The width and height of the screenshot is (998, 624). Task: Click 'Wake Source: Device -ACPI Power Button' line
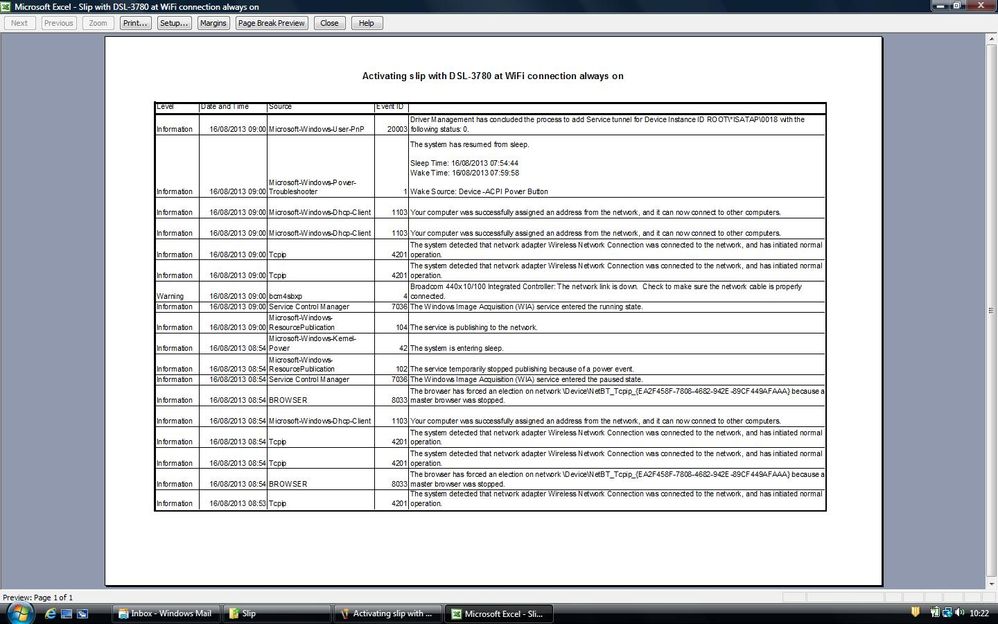[x=479, y=191]
